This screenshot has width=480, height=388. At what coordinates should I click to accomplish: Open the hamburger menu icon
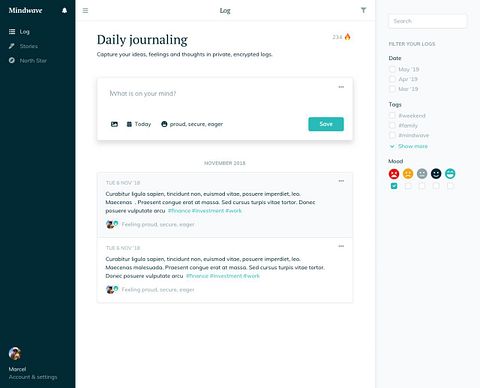85,11
